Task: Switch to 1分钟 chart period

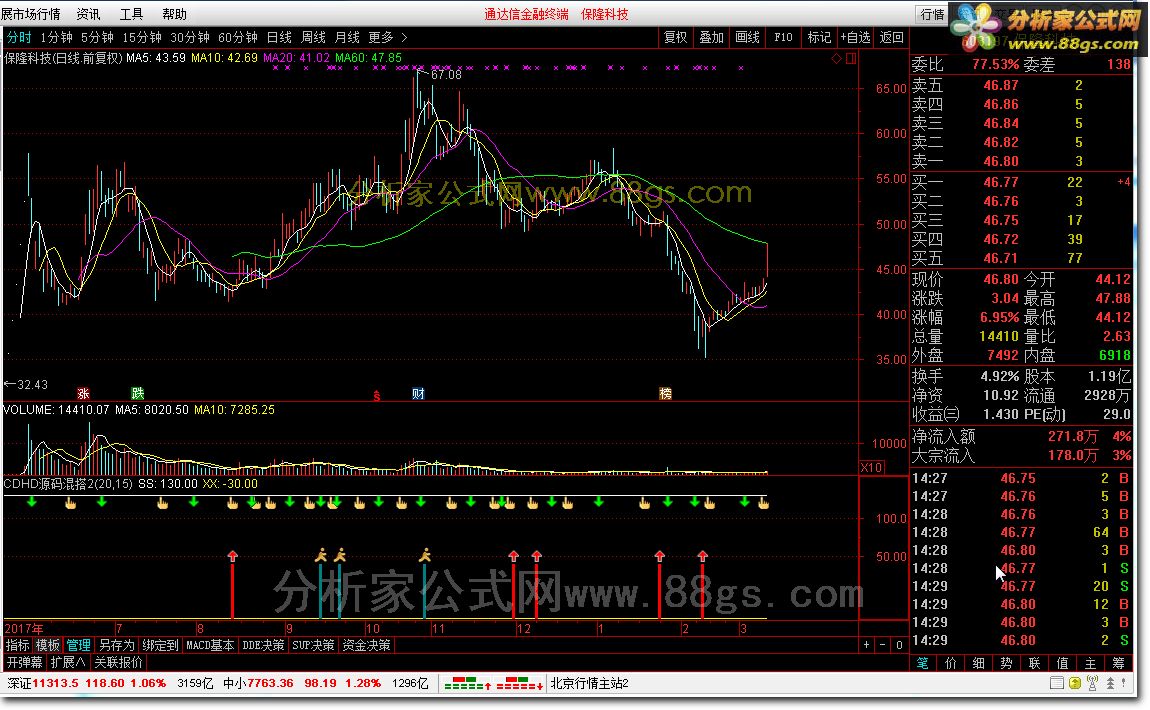Action: 56,37
